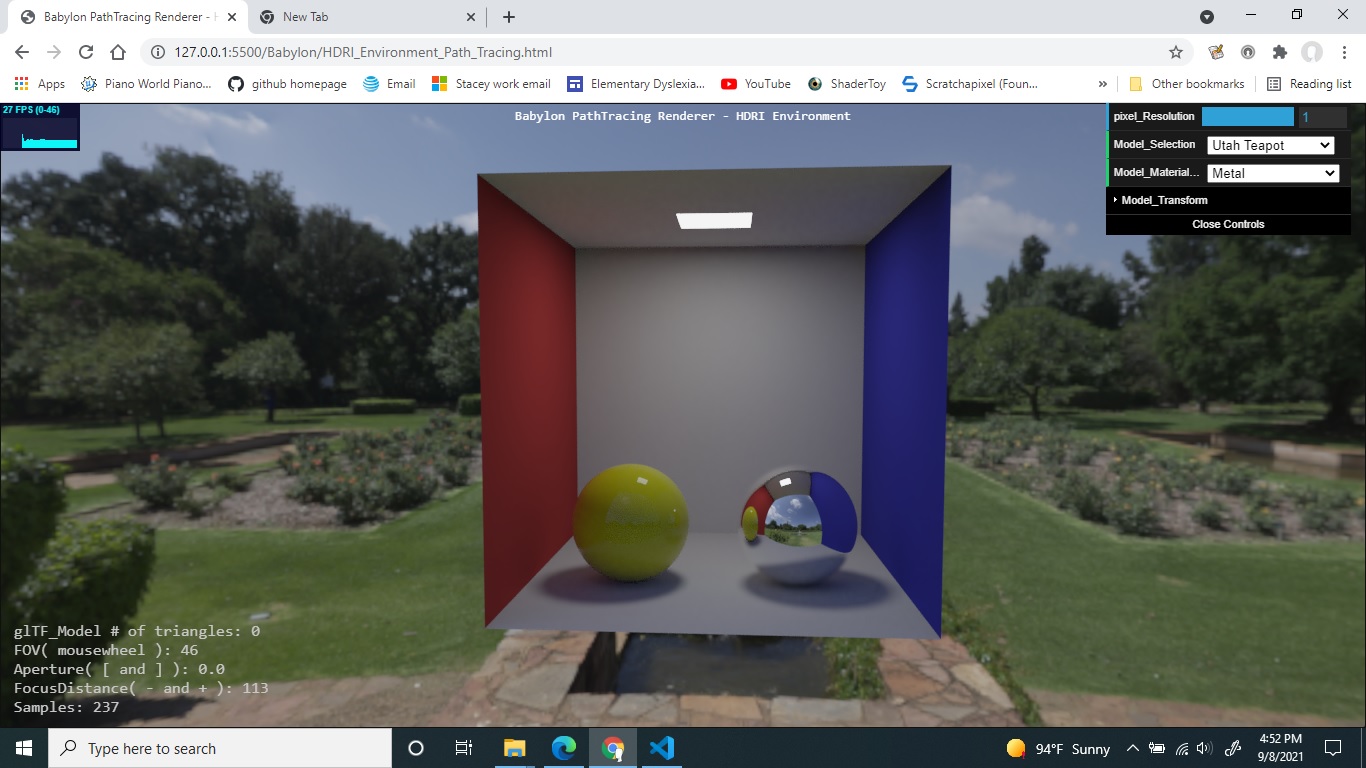Click Close Controls in the GUI panel
Image resolution: width=1366 pixels, height=768 pixels.
(x=1228, y=224)
